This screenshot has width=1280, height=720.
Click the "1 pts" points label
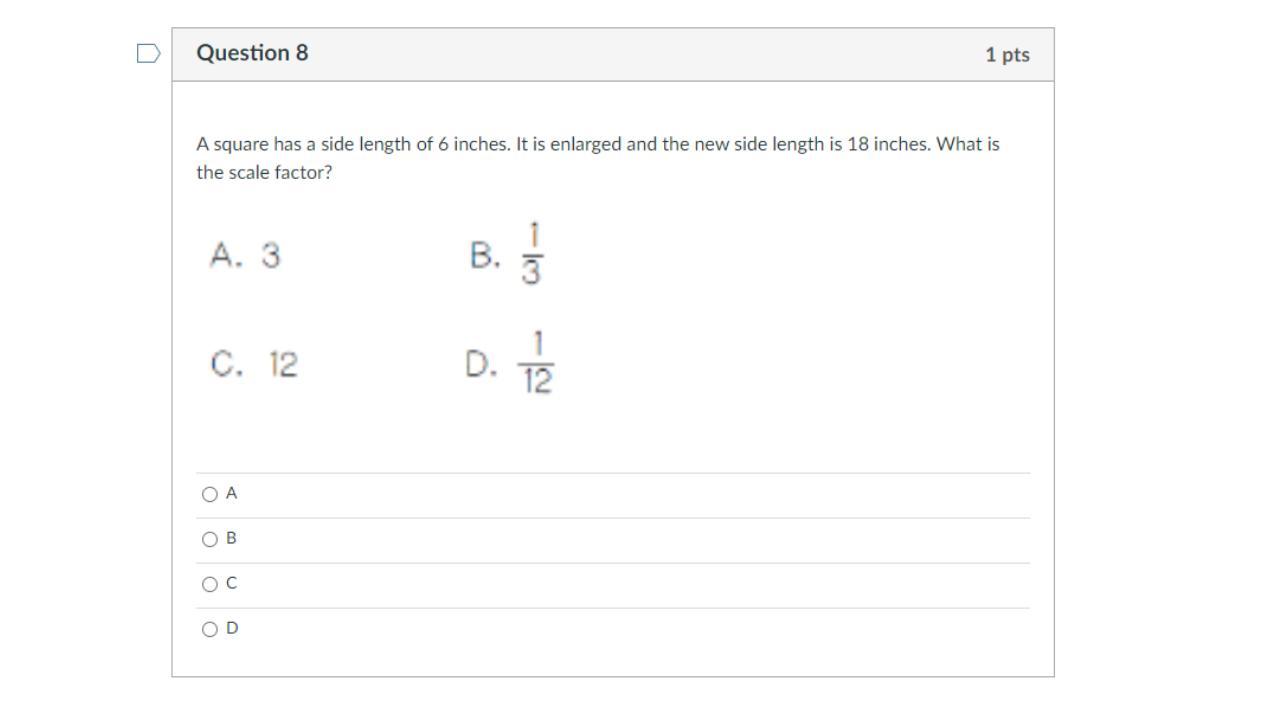(1006, 55)
